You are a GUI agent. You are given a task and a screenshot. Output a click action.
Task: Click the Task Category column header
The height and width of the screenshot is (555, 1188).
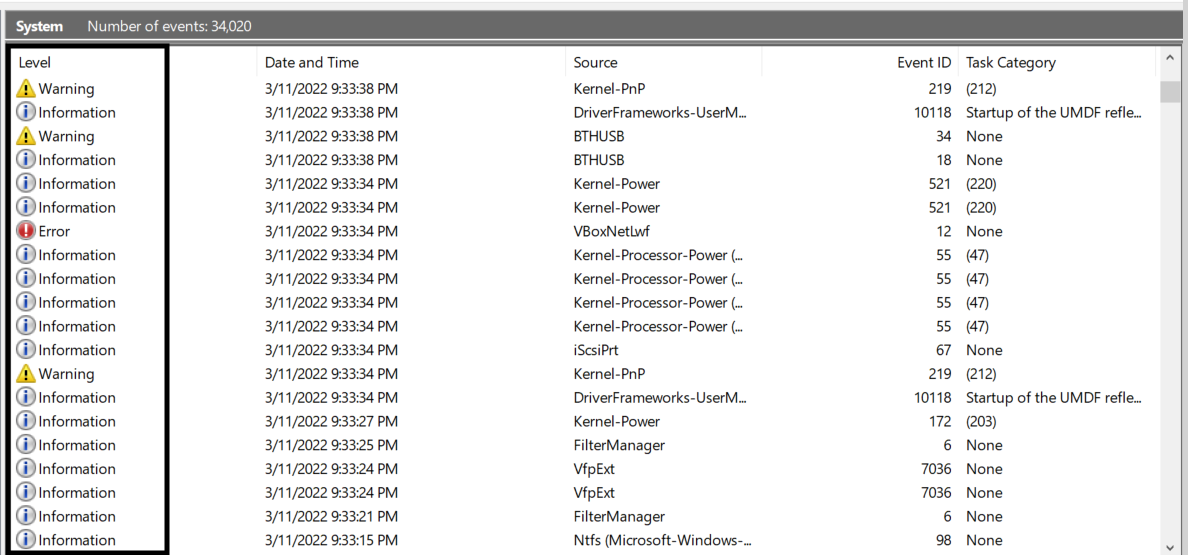1010,62
